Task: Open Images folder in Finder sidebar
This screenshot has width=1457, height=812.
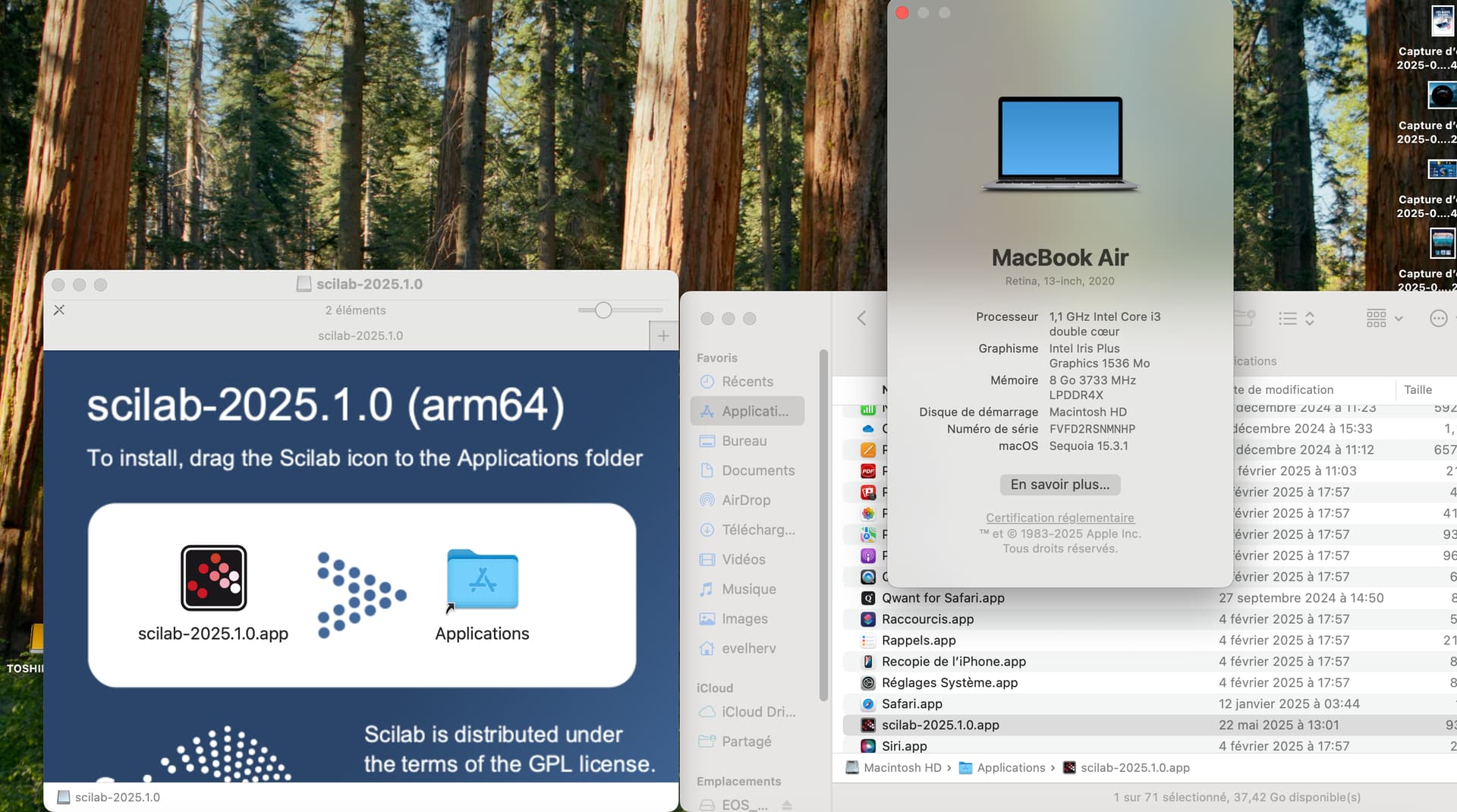Action: (x=747, y=618)
